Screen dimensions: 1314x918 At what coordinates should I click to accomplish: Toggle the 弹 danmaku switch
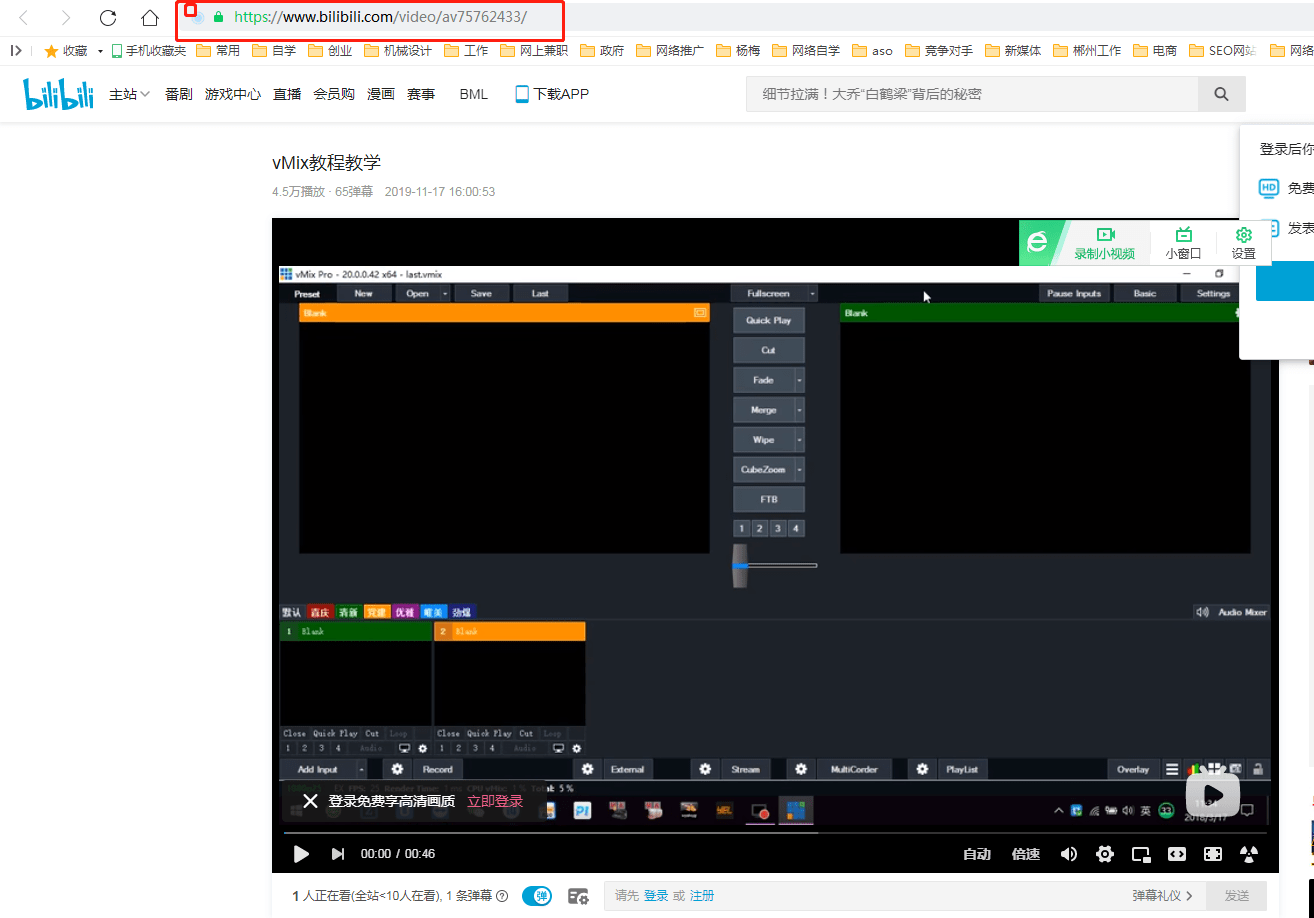(x=537, y=896)
